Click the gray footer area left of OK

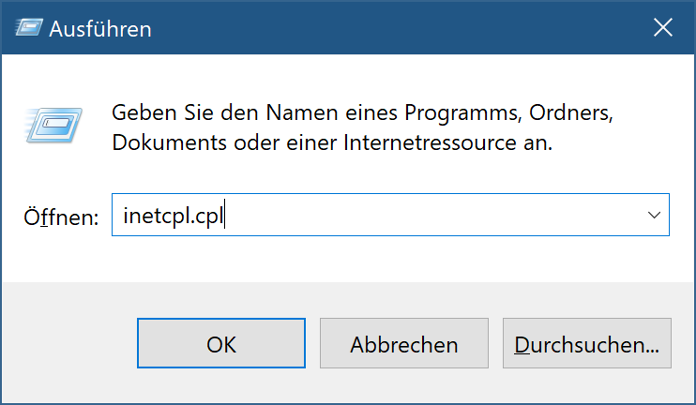pyautogui.click(x=69, y=343)
